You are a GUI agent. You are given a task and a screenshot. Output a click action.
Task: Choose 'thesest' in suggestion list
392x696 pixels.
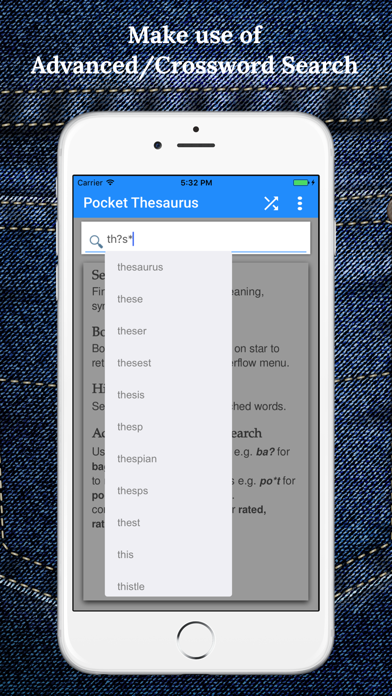(x=168, y=363)
